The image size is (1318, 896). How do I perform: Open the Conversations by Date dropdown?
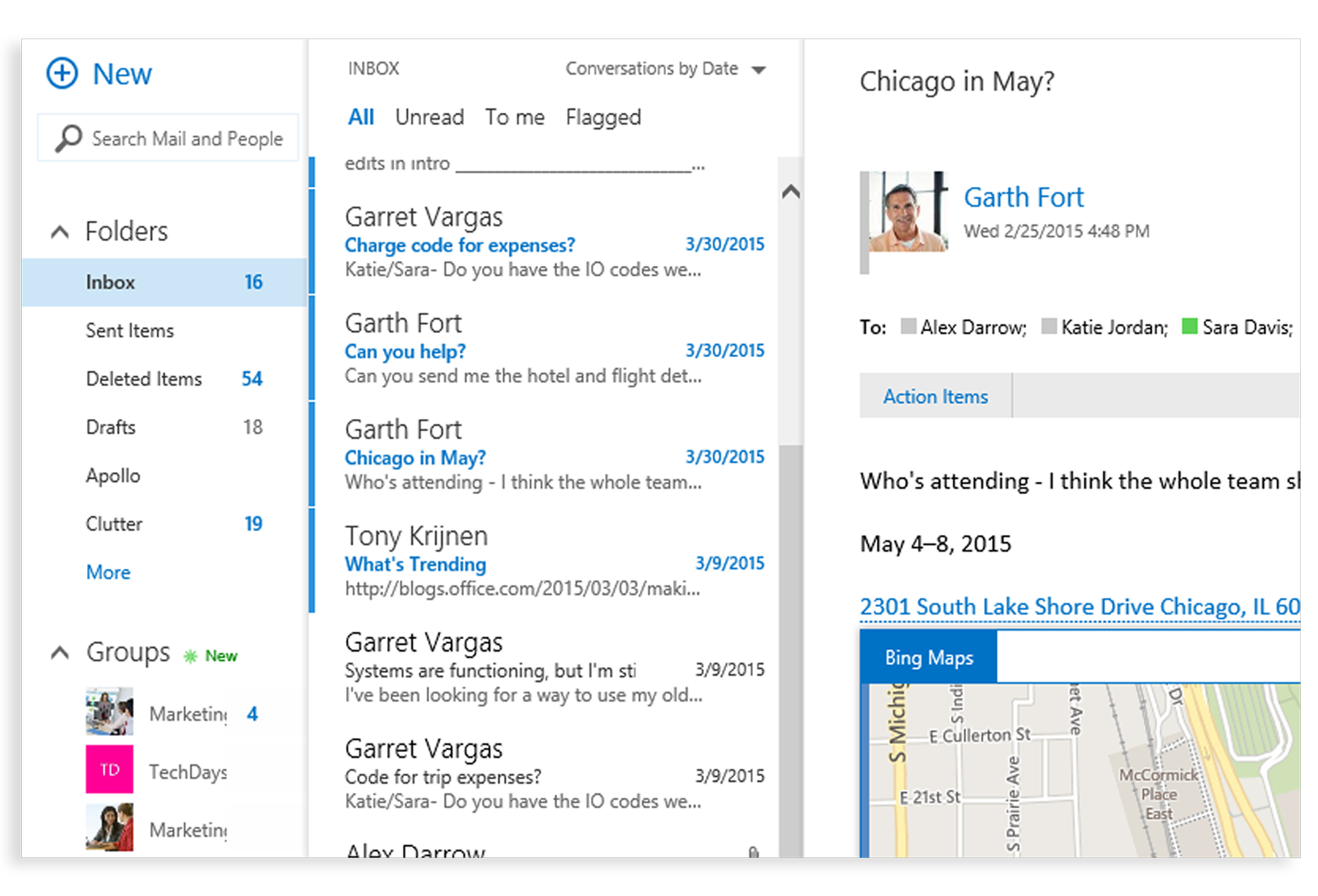tap(759, 68)
